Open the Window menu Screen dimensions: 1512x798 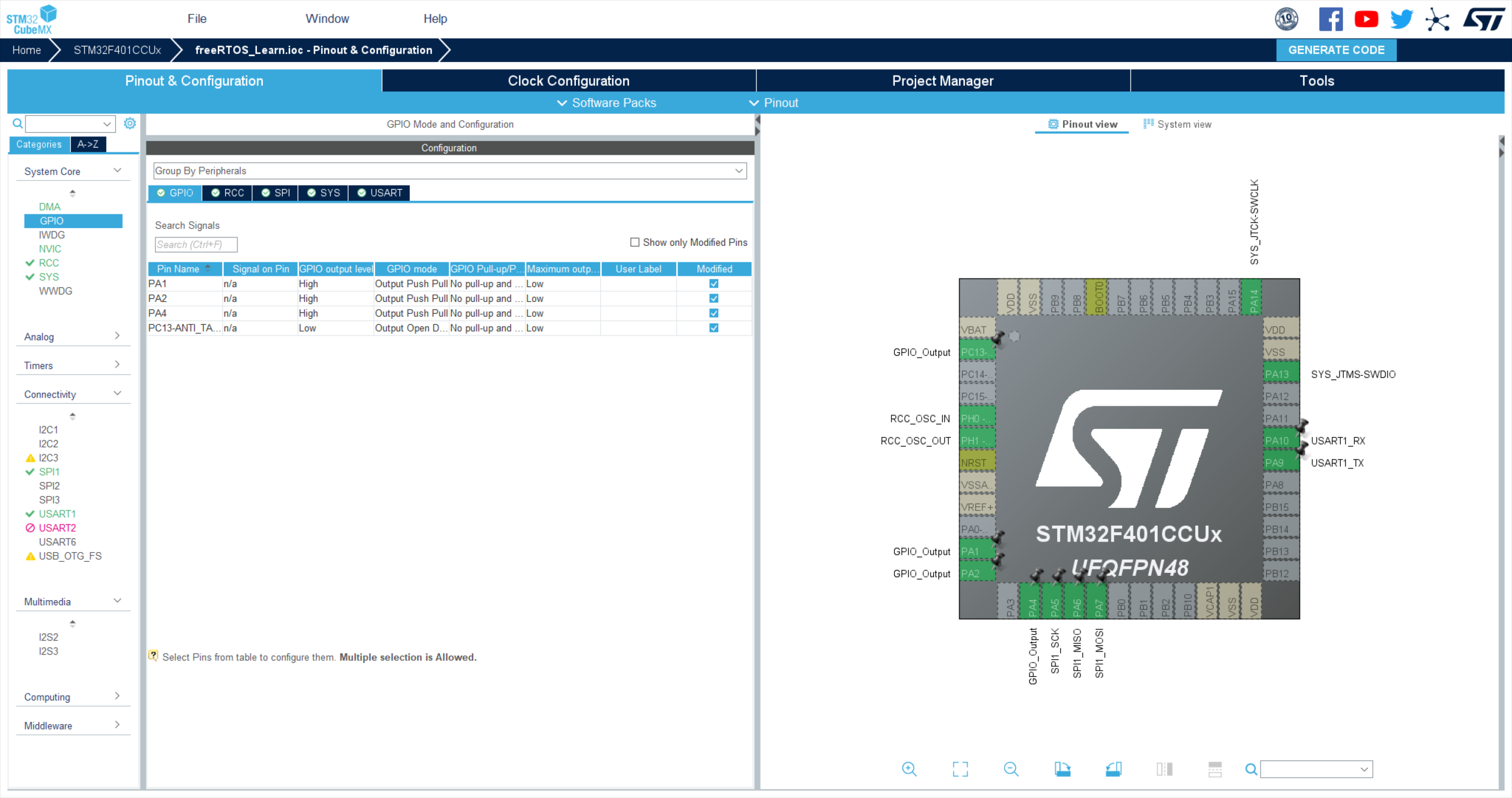[x=327, y=19]
